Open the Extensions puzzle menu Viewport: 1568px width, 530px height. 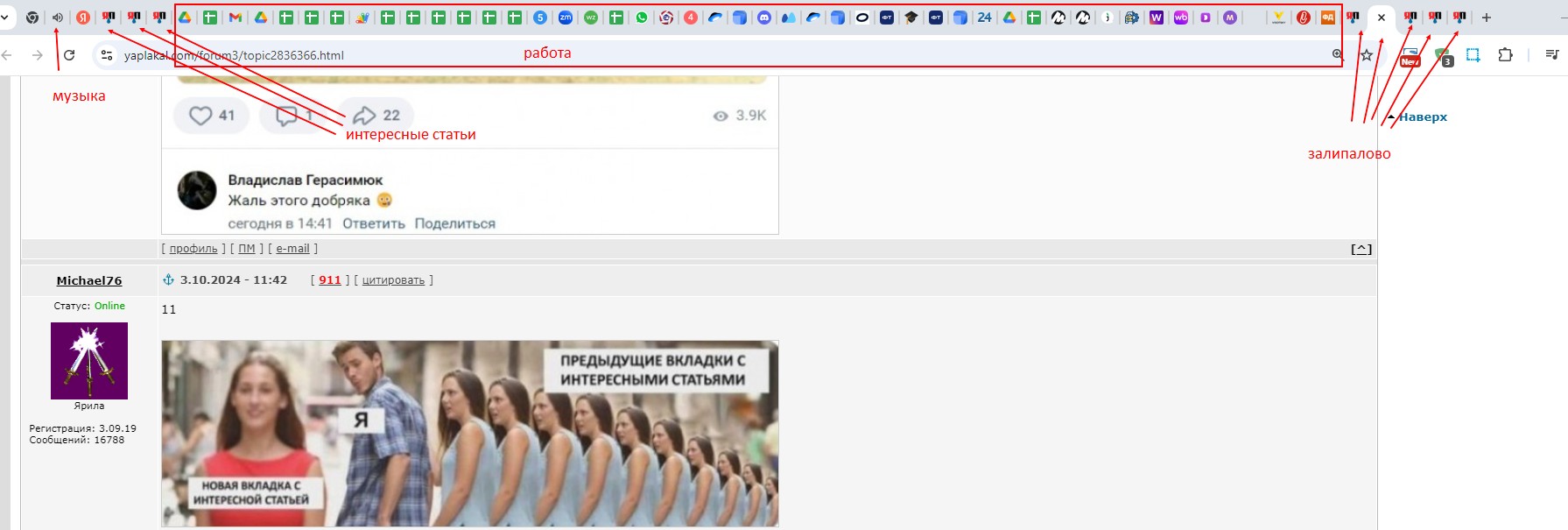coord(1505,55)
